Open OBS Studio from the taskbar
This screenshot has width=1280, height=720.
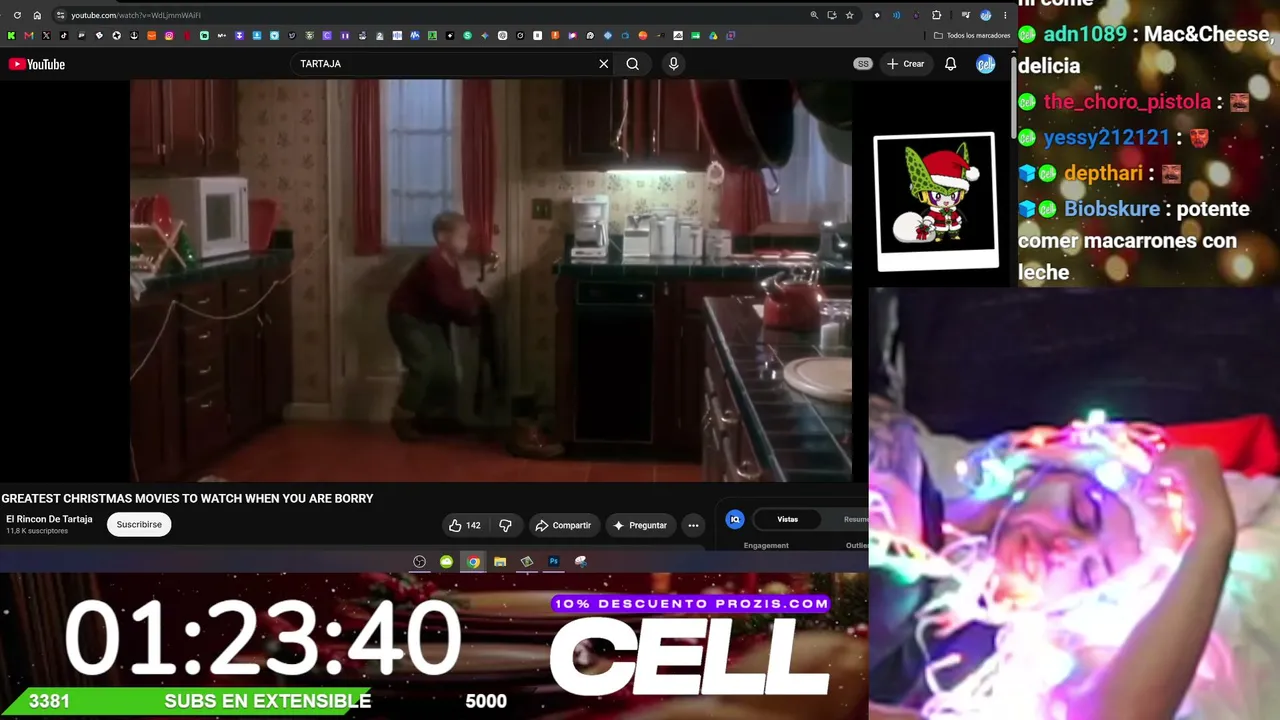tap(420, 562)
